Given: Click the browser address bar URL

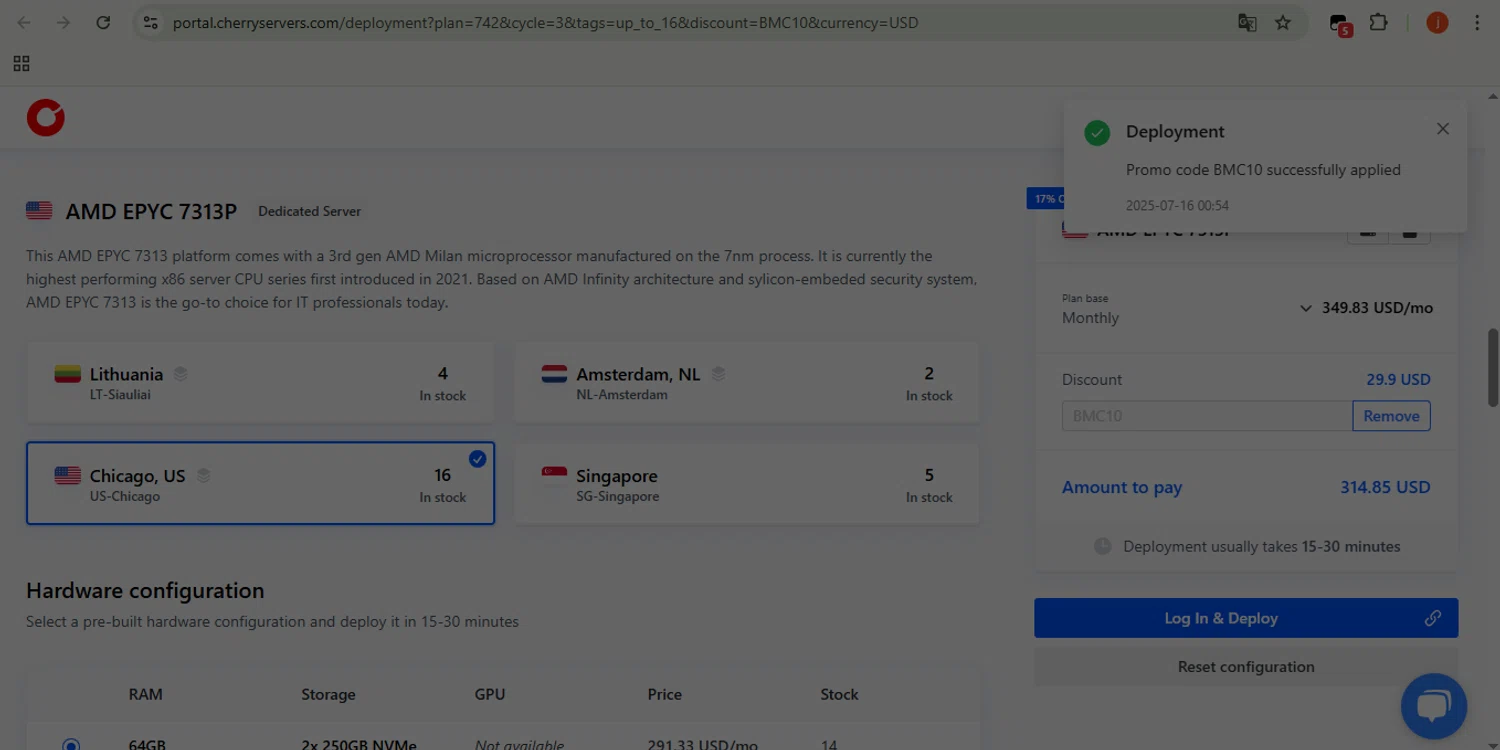Looking at the screenshot, I should 545,22.
